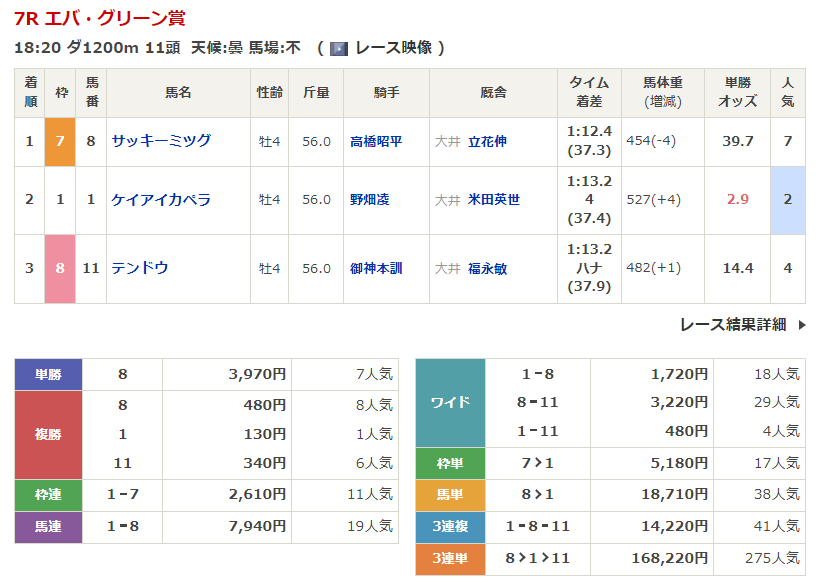Click the 1,720円 wide payout
818x584 pixels.
[x=679, y=374]
